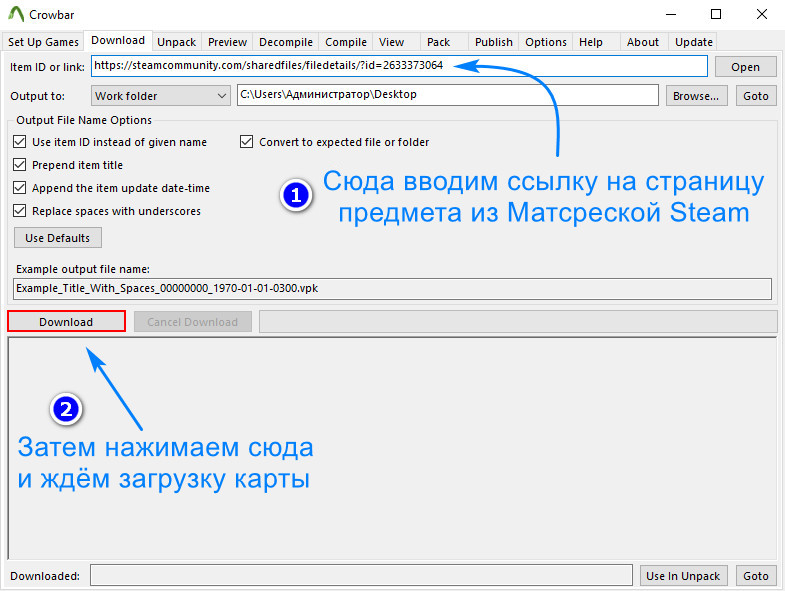The image size is (785, 591).
Task: Open the Set Up Games tab
Action: click(43, 42)
